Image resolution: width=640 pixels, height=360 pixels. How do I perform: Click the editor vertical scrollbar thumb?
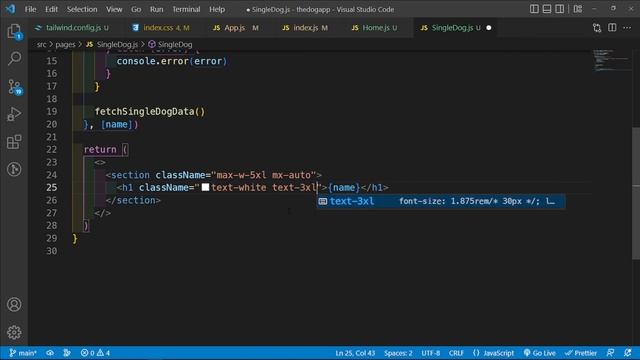[x=636, y=193]
